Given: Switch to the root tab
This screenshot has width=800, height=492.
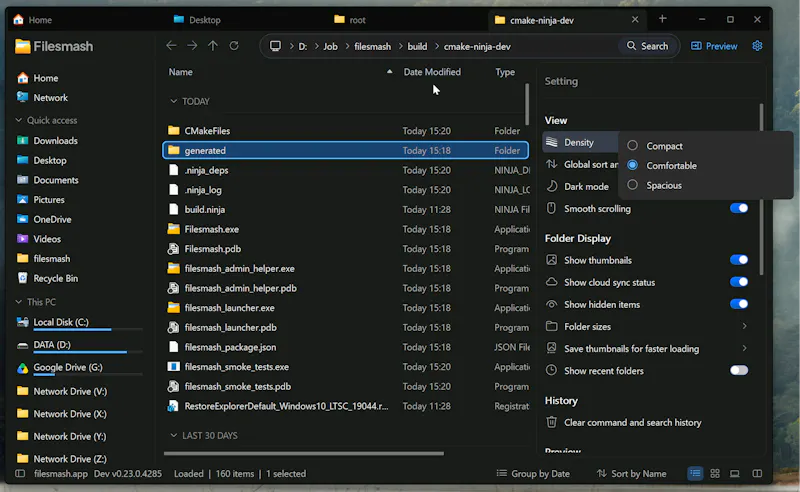Looking at the screenshot, I should [x=349, y=20].
